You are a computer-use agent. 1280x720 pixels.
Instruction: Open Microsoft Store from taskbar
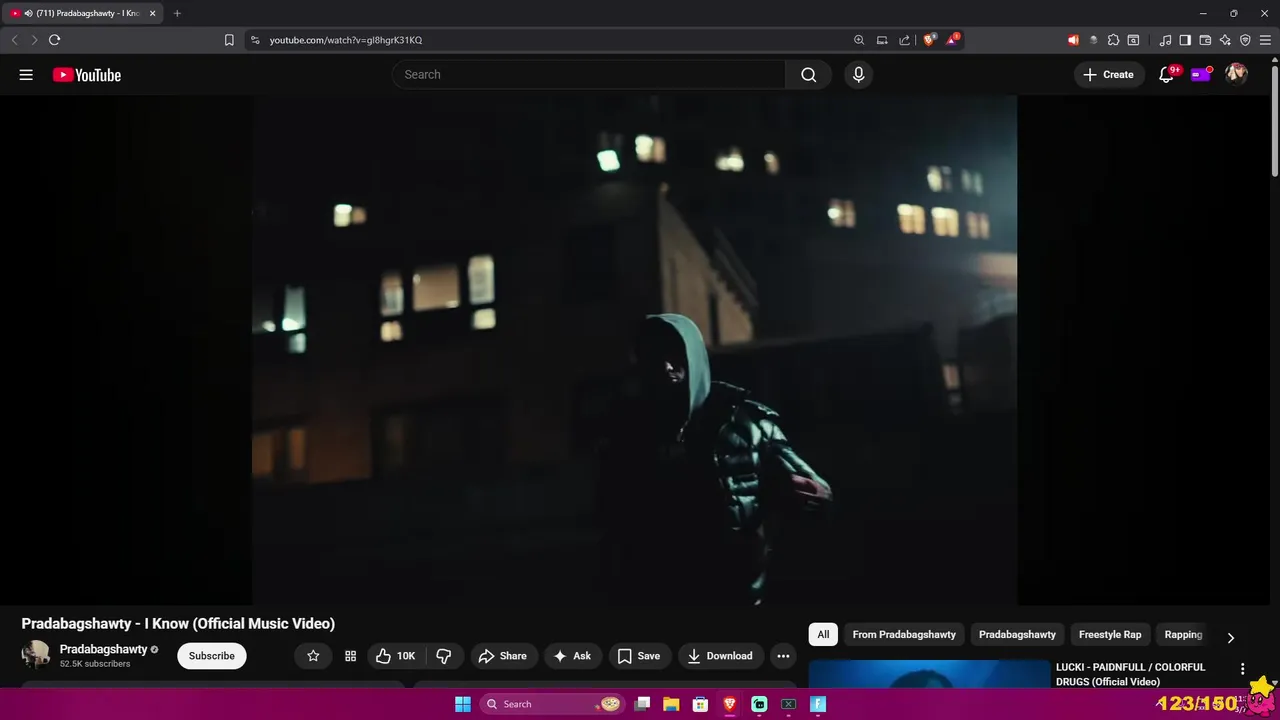point(701,704)
